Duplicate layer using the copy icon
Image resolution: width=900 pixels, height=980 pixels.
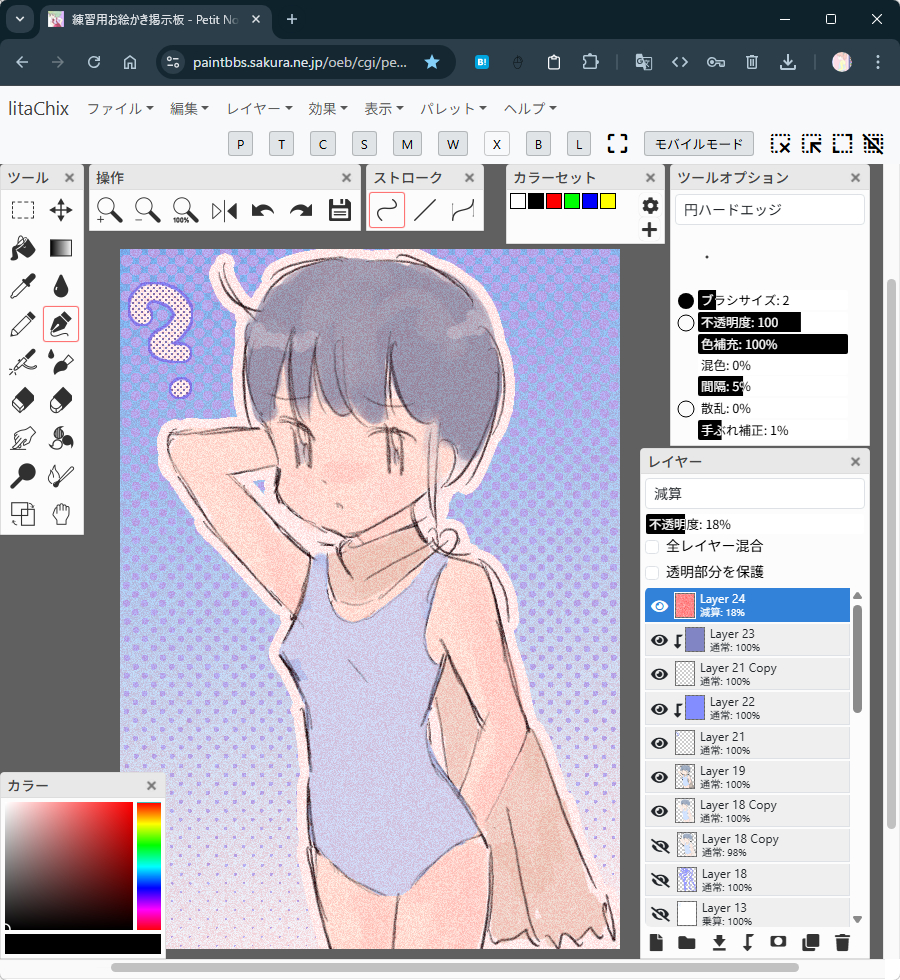(811, 942)
